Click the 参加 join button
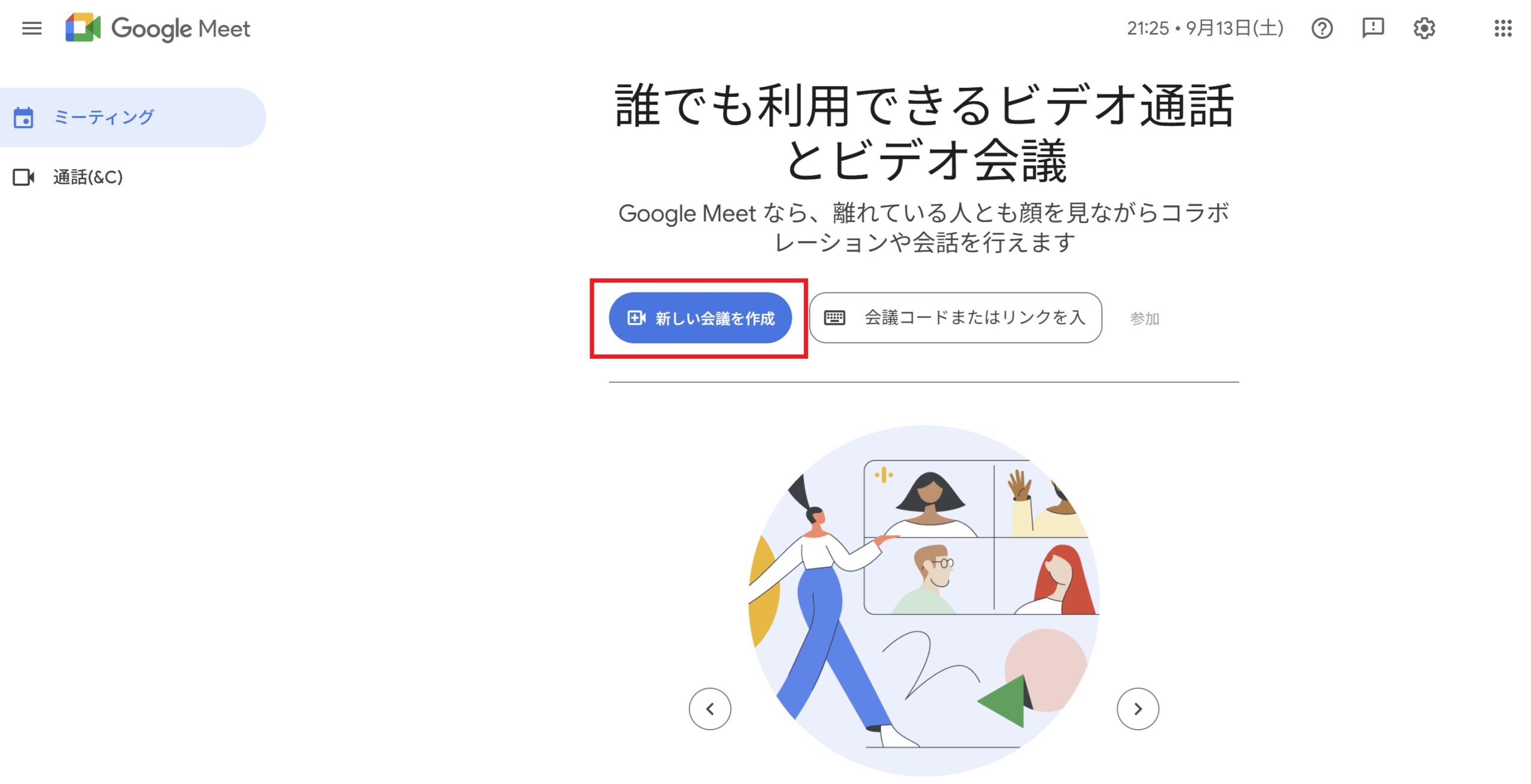1531x784 pixels. pos(1144,319)
